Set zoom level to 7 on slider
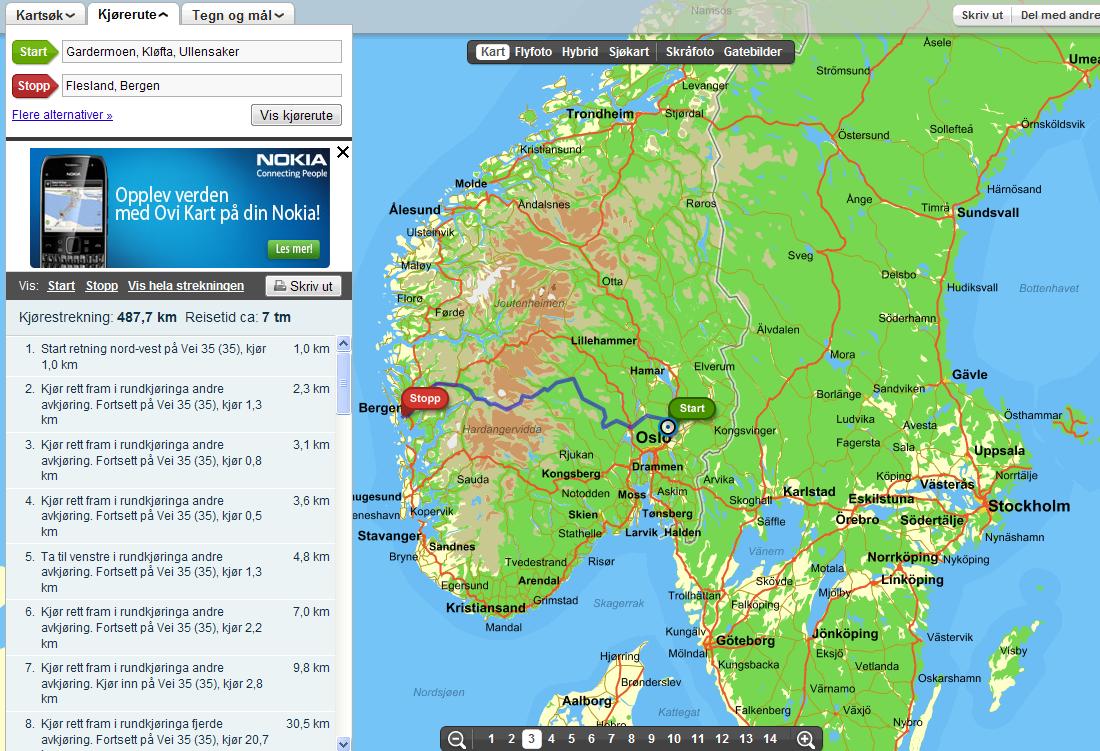 [x=611, y=739]
